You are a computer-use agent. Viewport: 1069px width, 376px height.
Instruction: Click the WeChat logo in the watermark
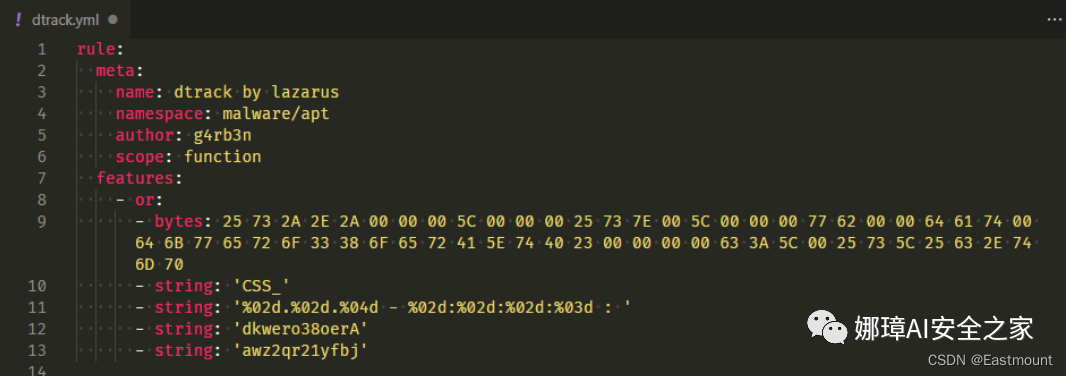click(827, 327)
